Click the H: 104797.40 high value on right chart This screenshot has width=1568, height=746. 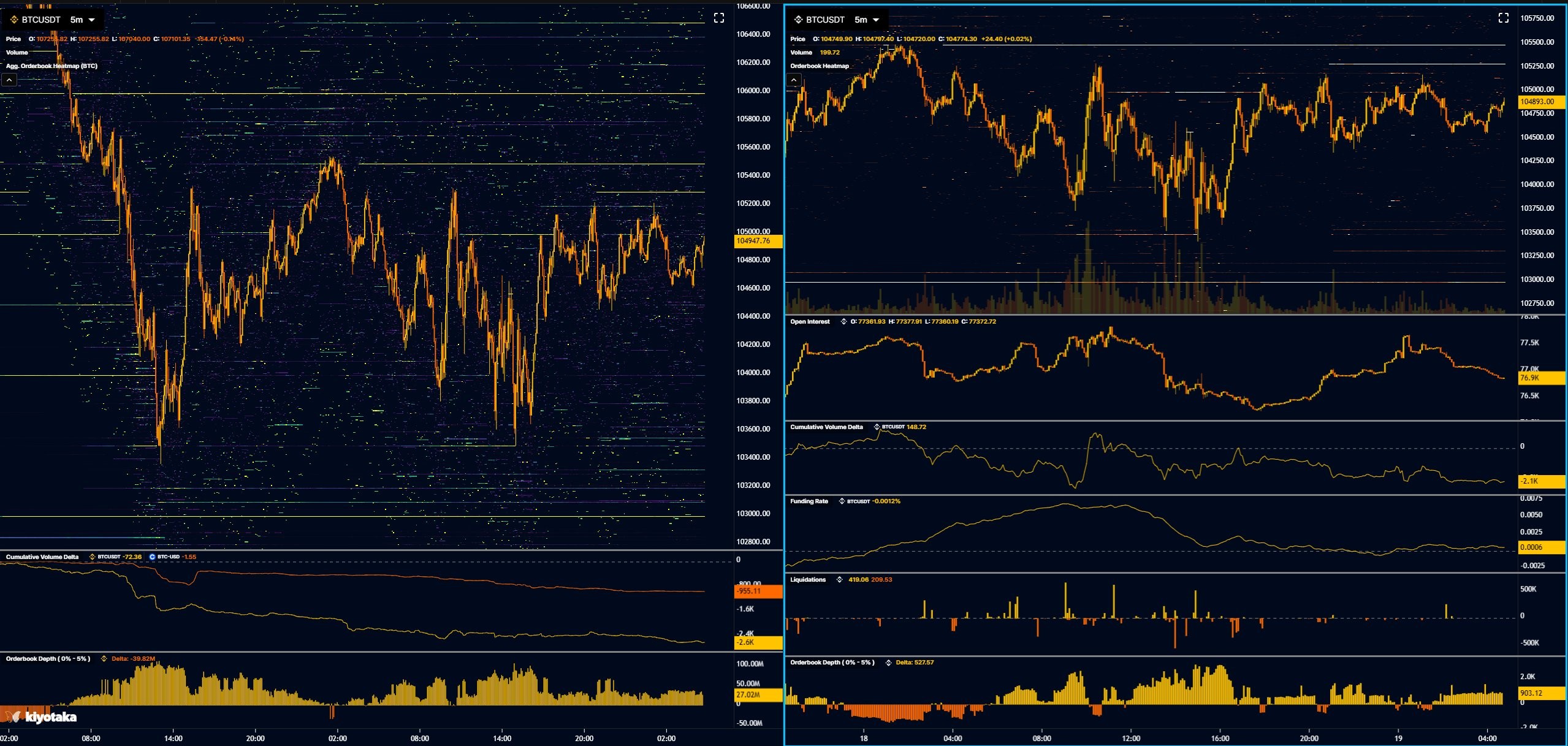874,39
